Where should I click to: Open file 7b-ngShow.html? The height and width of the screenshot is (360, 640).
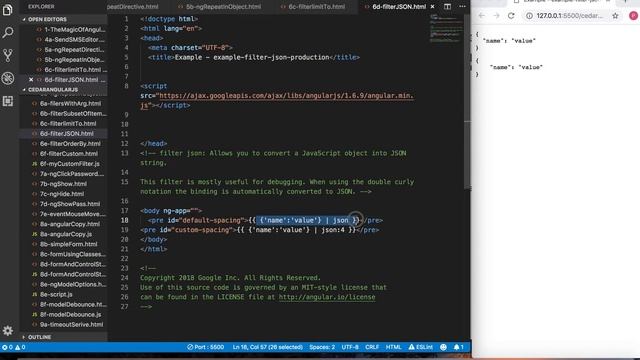[x=63, y=184]
